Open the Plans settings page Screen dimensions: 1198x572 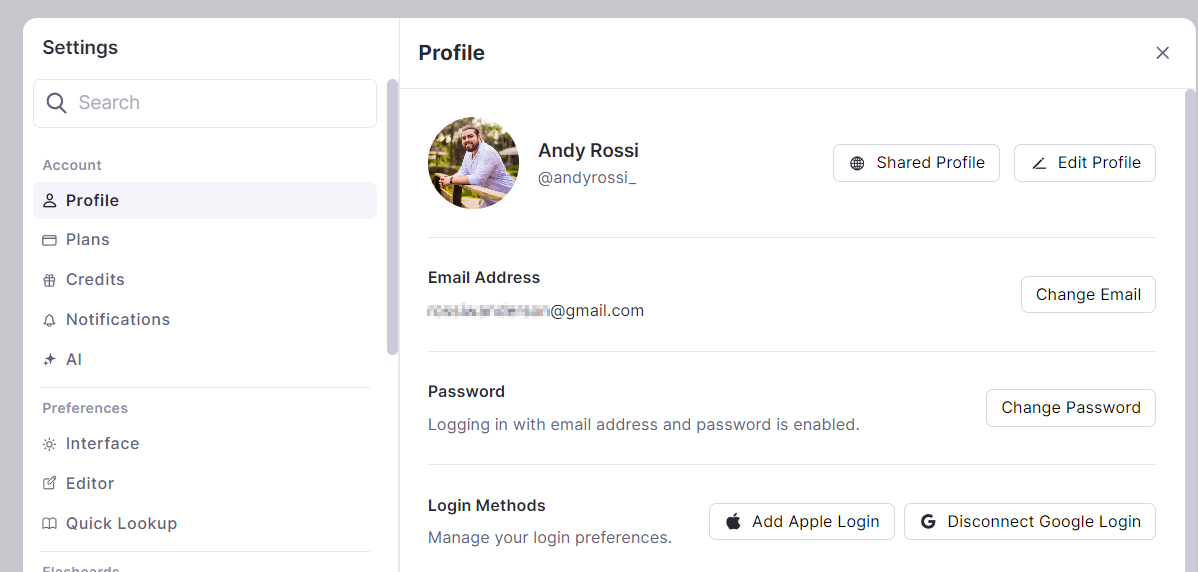88,240
